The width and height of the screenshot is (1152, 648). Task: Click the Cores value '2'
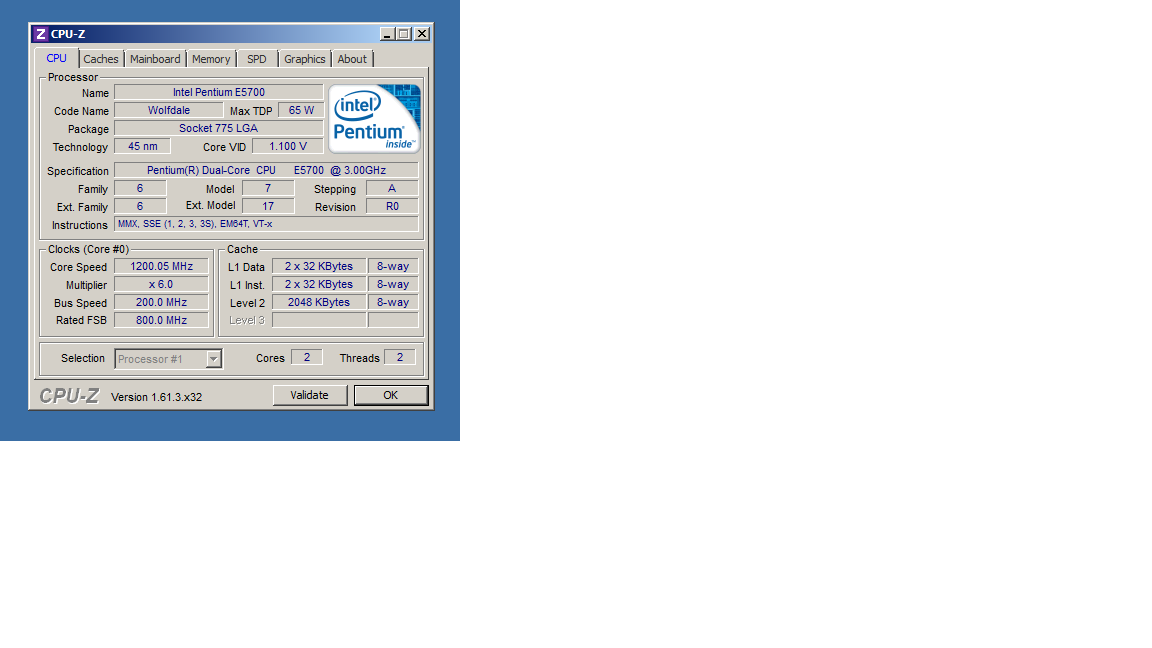point(307,357)
